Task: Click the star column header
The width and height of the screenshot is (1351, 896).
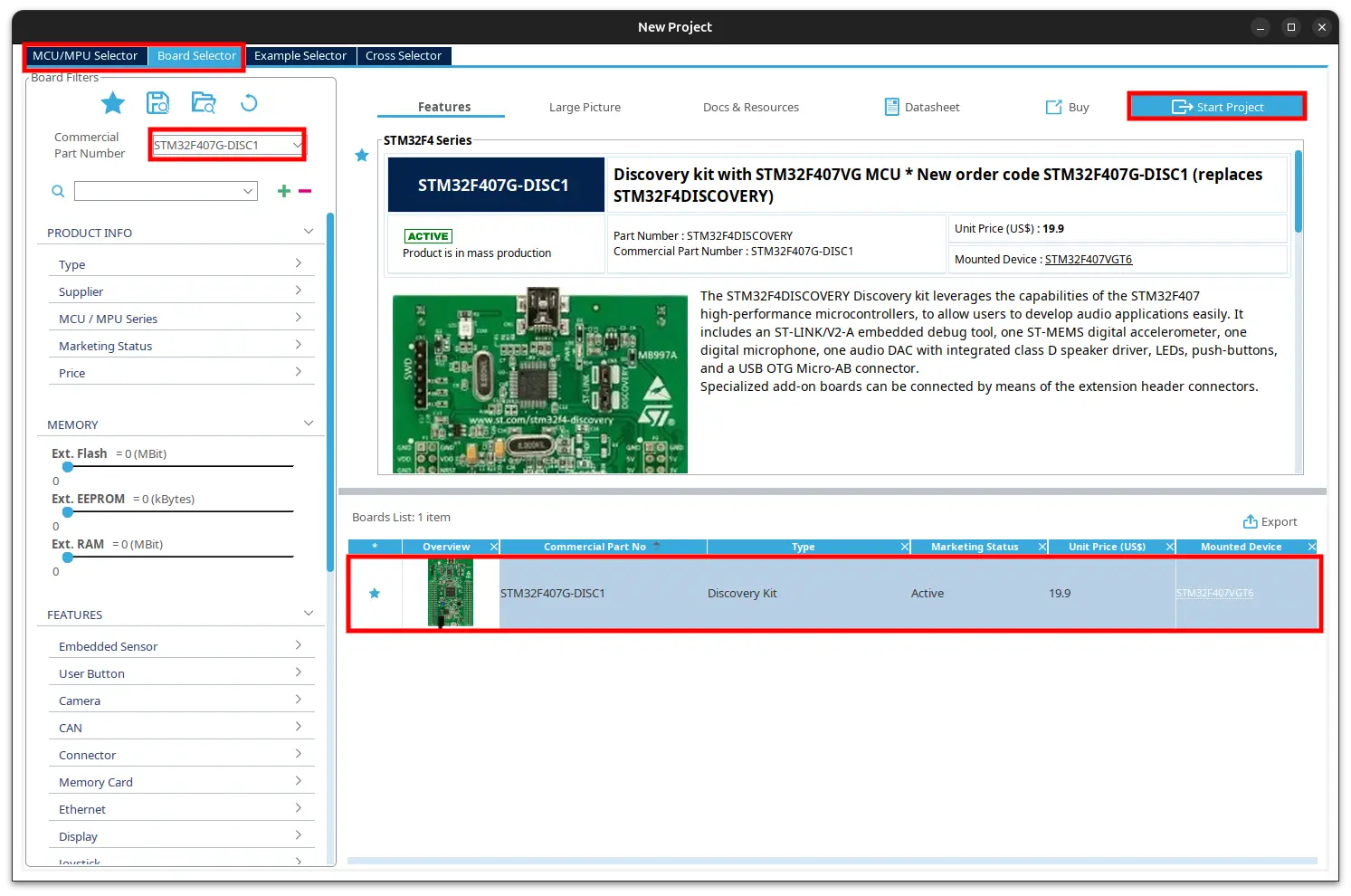Action: 375,547
